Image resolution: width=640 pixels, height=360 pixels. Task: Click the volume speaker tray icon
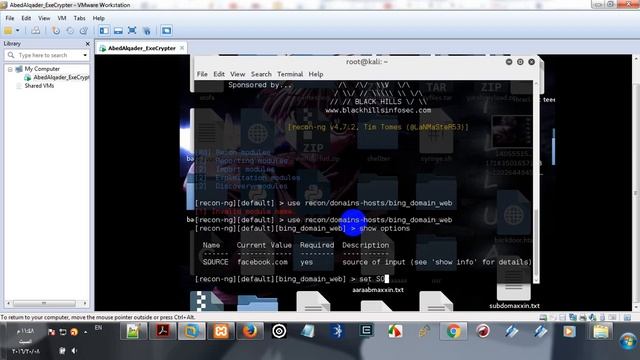(74, 351)
